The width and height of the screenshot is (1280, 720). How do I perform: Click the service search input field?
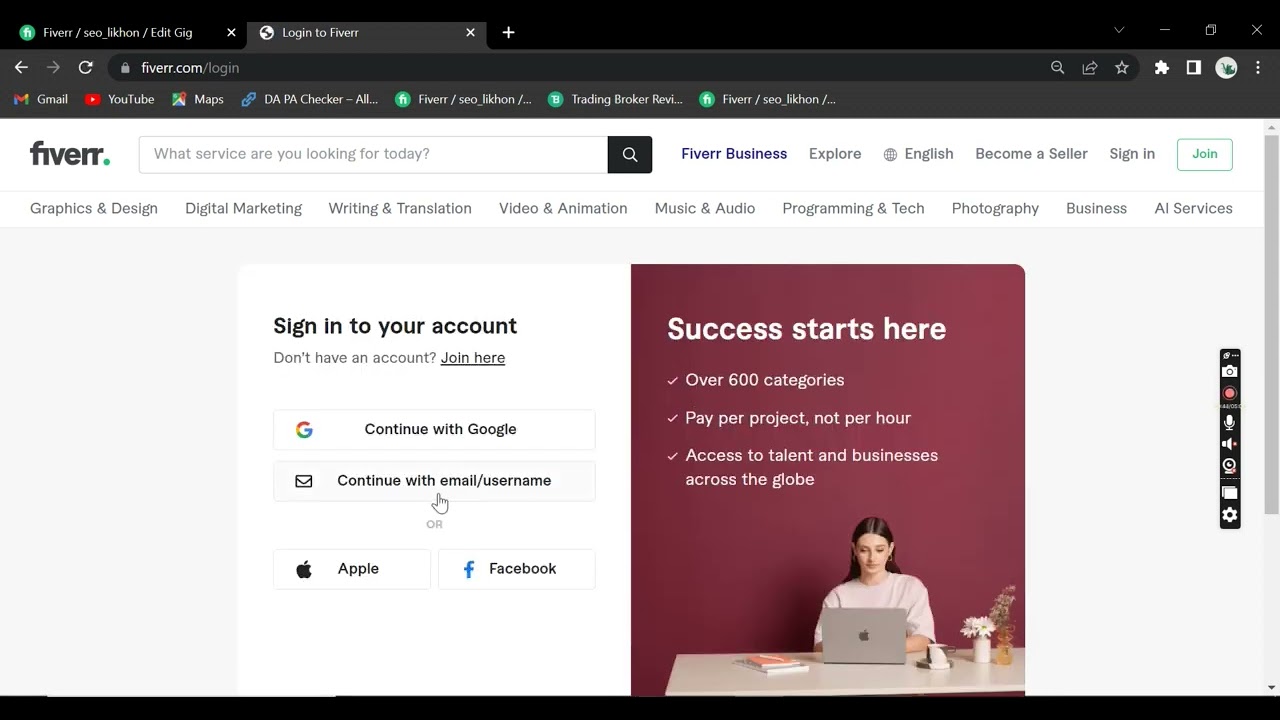373,154
